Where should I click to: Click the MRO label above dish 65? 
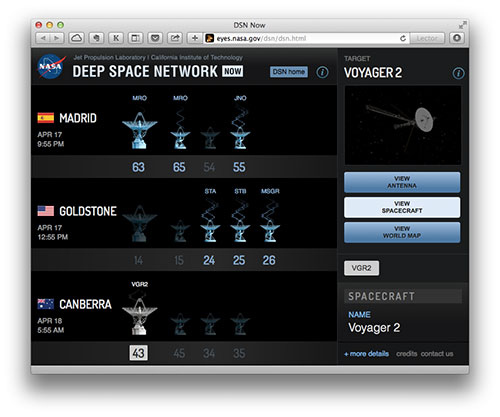click(180, 98)
